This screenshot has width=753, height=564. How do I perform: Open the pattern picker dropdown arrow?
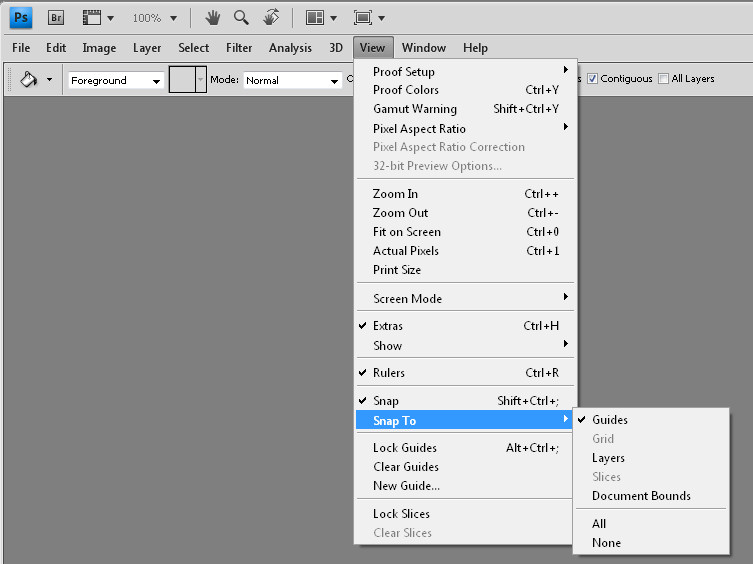pyautogui.click(x=201, y=79)
